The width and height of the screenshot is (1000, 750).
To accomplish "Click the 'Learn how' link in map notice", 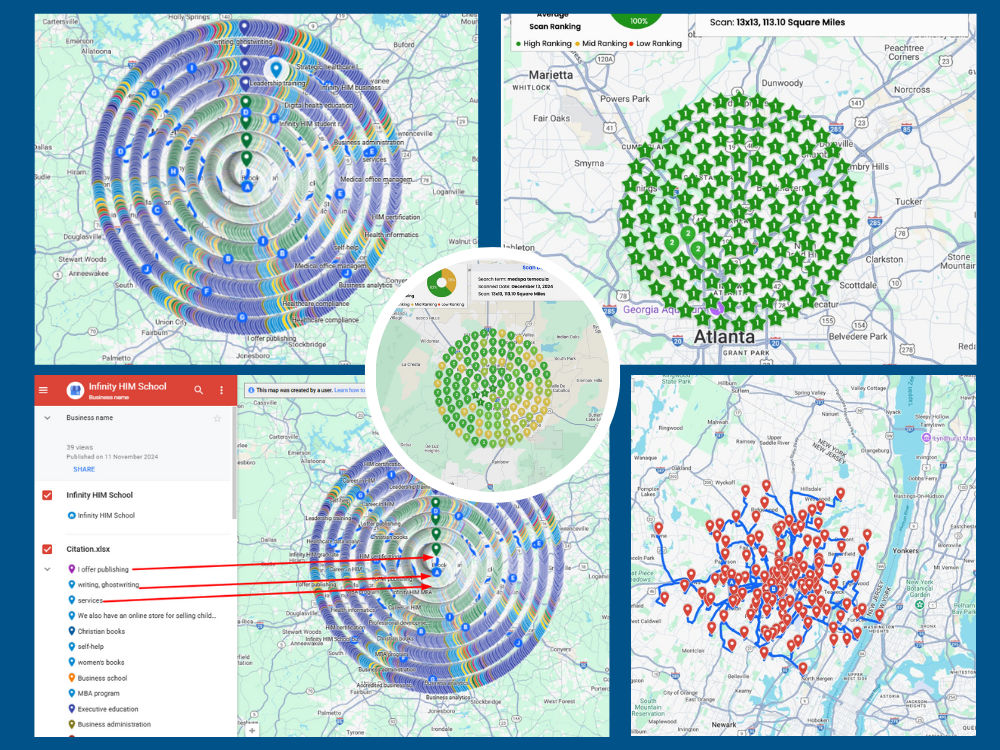I will (x=349, y=390).
